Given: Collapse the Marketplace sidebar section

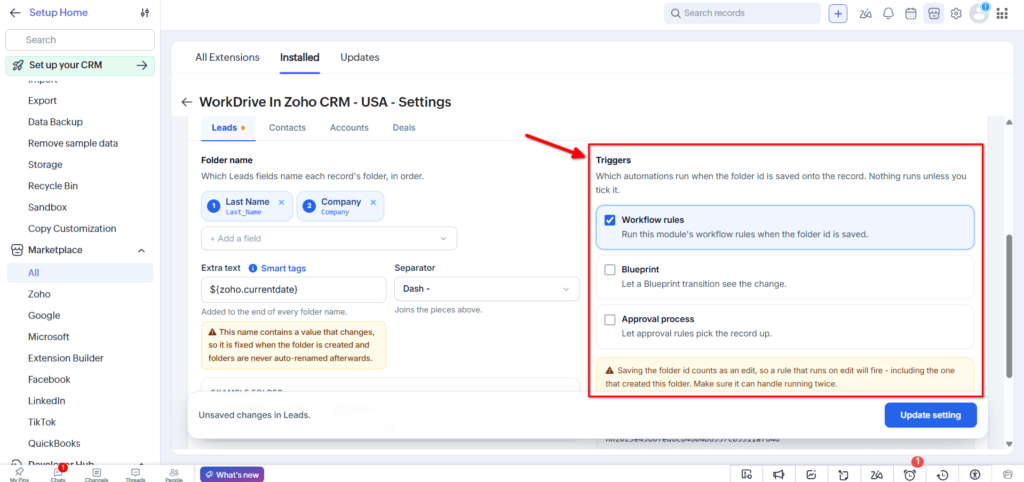Looking at the screenshot, I should 141,250.
